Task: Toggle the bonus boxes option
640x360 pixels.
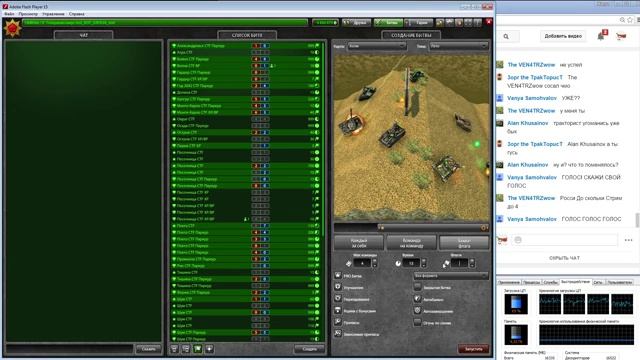Action: [x=338, y=311]
